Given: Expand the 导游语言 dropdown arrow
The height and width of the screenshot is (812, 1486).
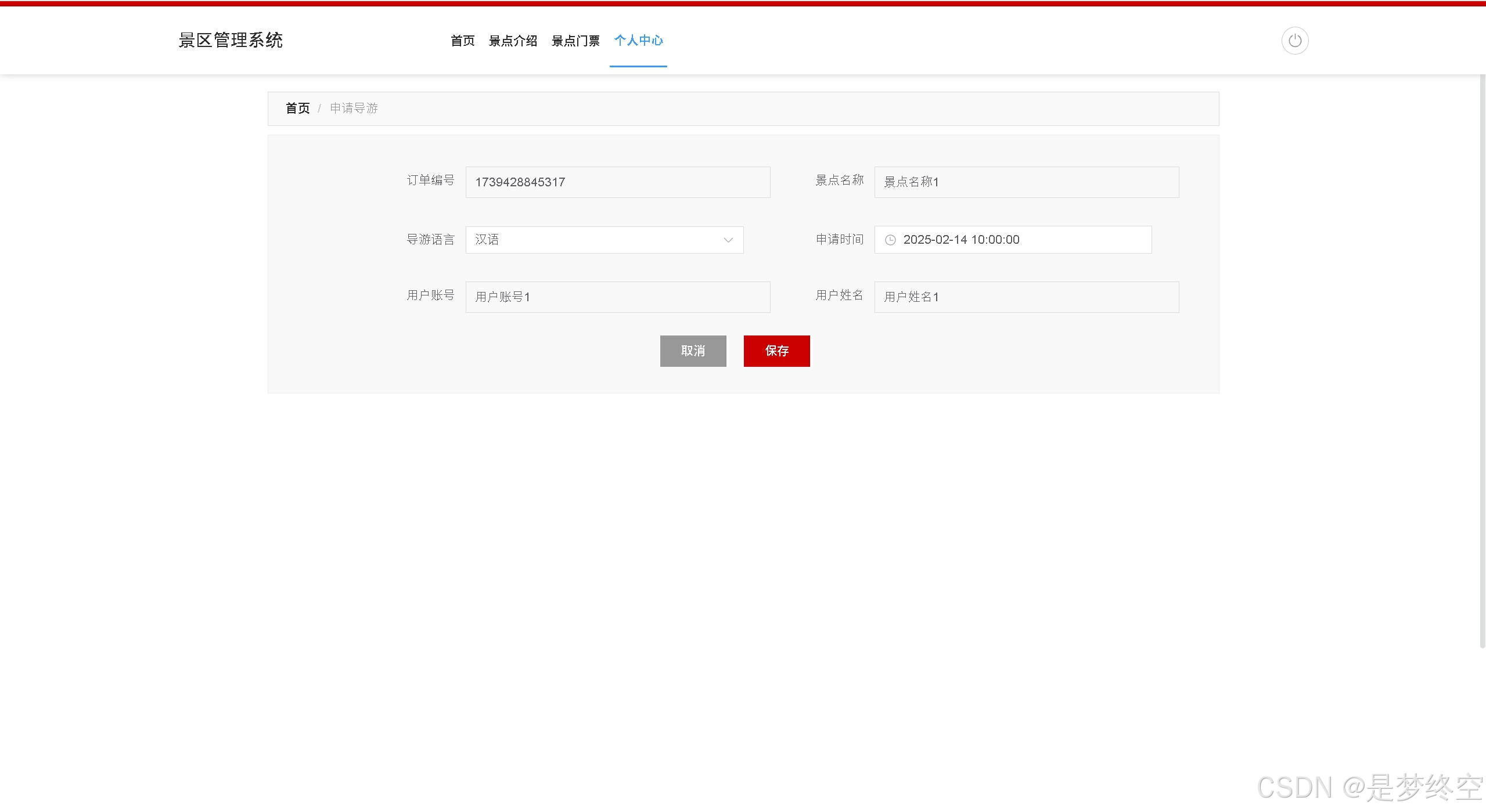Looking at the screenshot, I should click(728, 240).
